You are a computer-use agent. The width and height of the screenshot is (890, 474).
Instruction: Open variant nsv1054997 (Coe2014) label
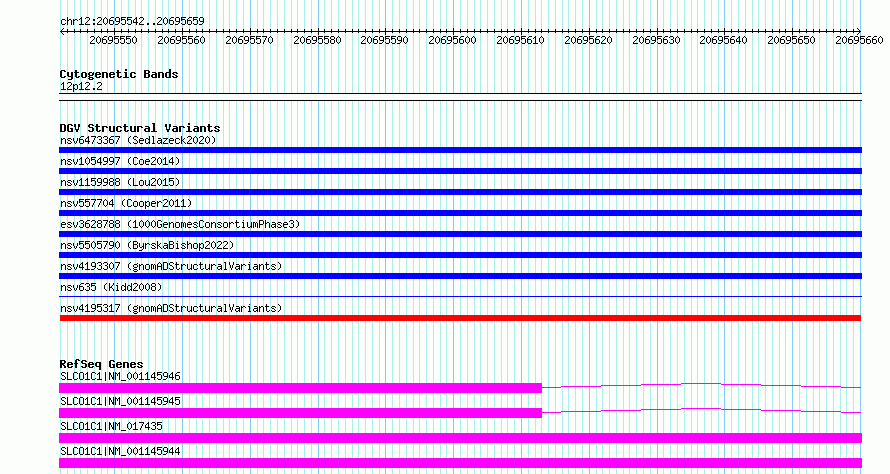point(120,161)
